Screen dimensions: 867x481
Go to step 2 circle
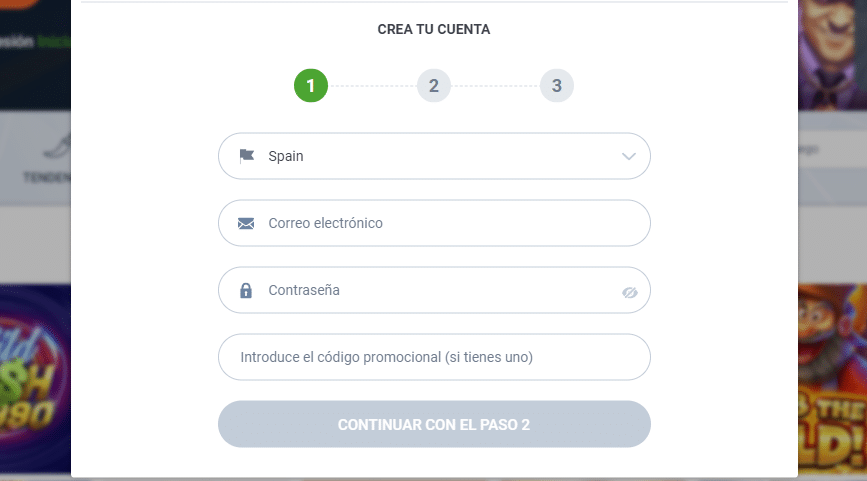pyautogui.click(x=434, y=86)
